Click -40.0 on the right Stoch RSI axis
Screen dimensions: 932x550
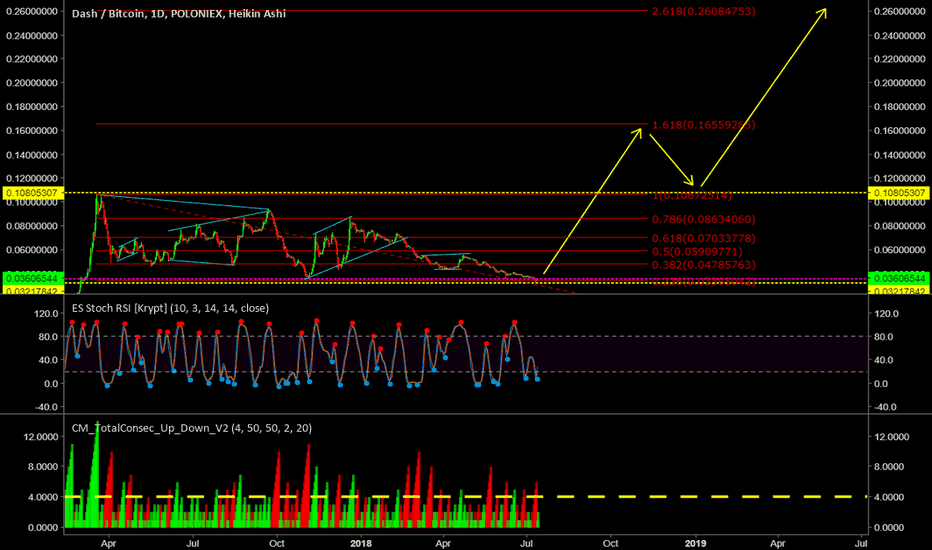[x=884, y=407]
